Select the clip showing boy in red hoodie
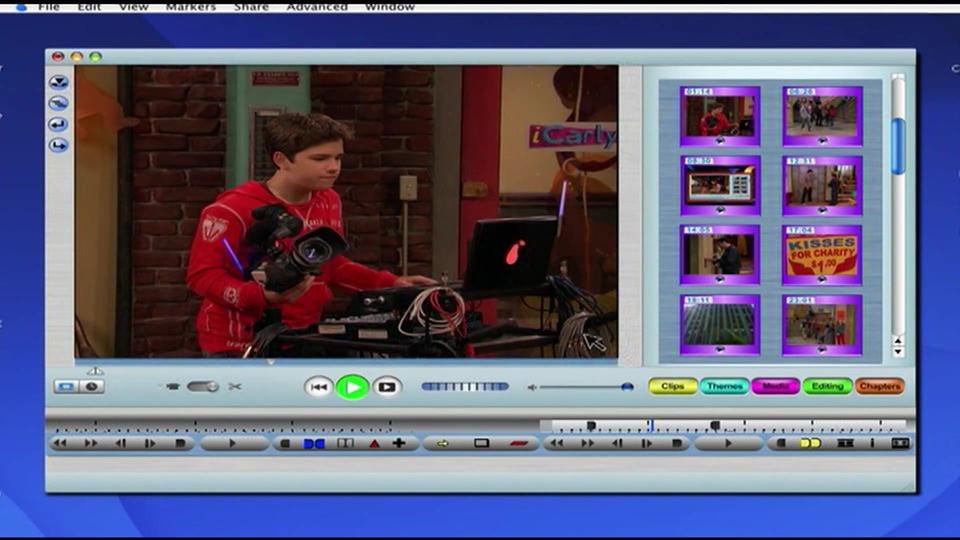The width and height of the screenshot is (960, 540). pos(720,116)
